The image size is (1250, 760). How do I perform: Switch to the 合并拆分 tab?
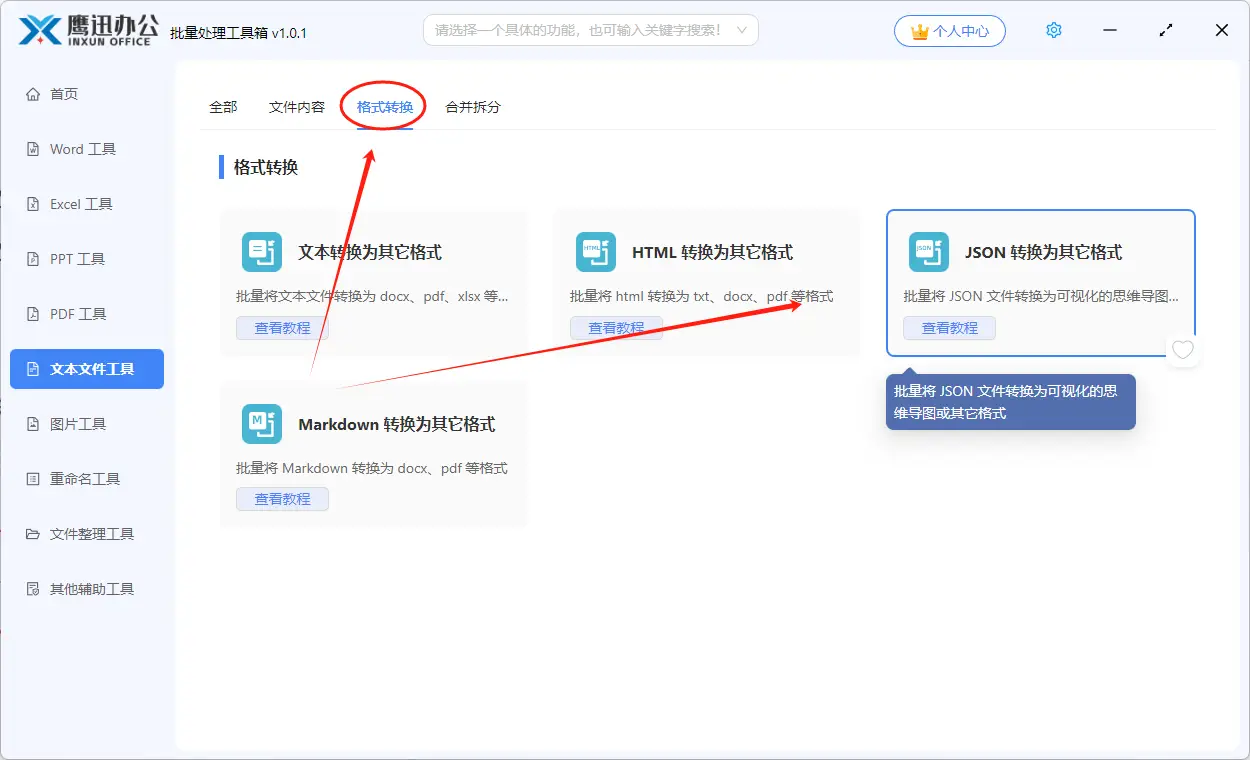pyautogui.click(x=472, y=107)
